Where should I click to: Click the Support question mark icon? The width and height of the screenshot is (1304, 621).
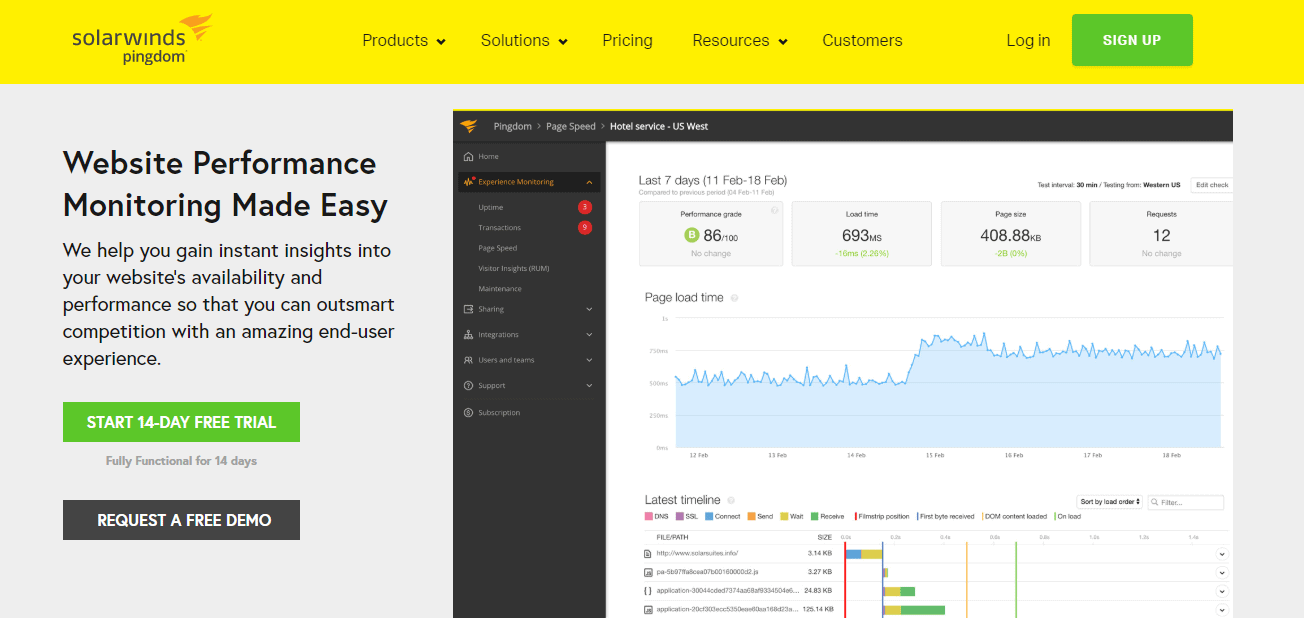[x=468, y=386]
